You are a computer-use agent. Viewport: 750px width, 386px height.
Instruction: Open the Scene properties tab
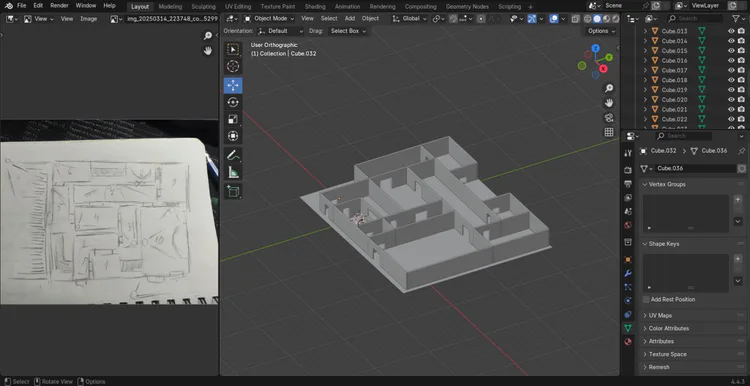(628, 211)
